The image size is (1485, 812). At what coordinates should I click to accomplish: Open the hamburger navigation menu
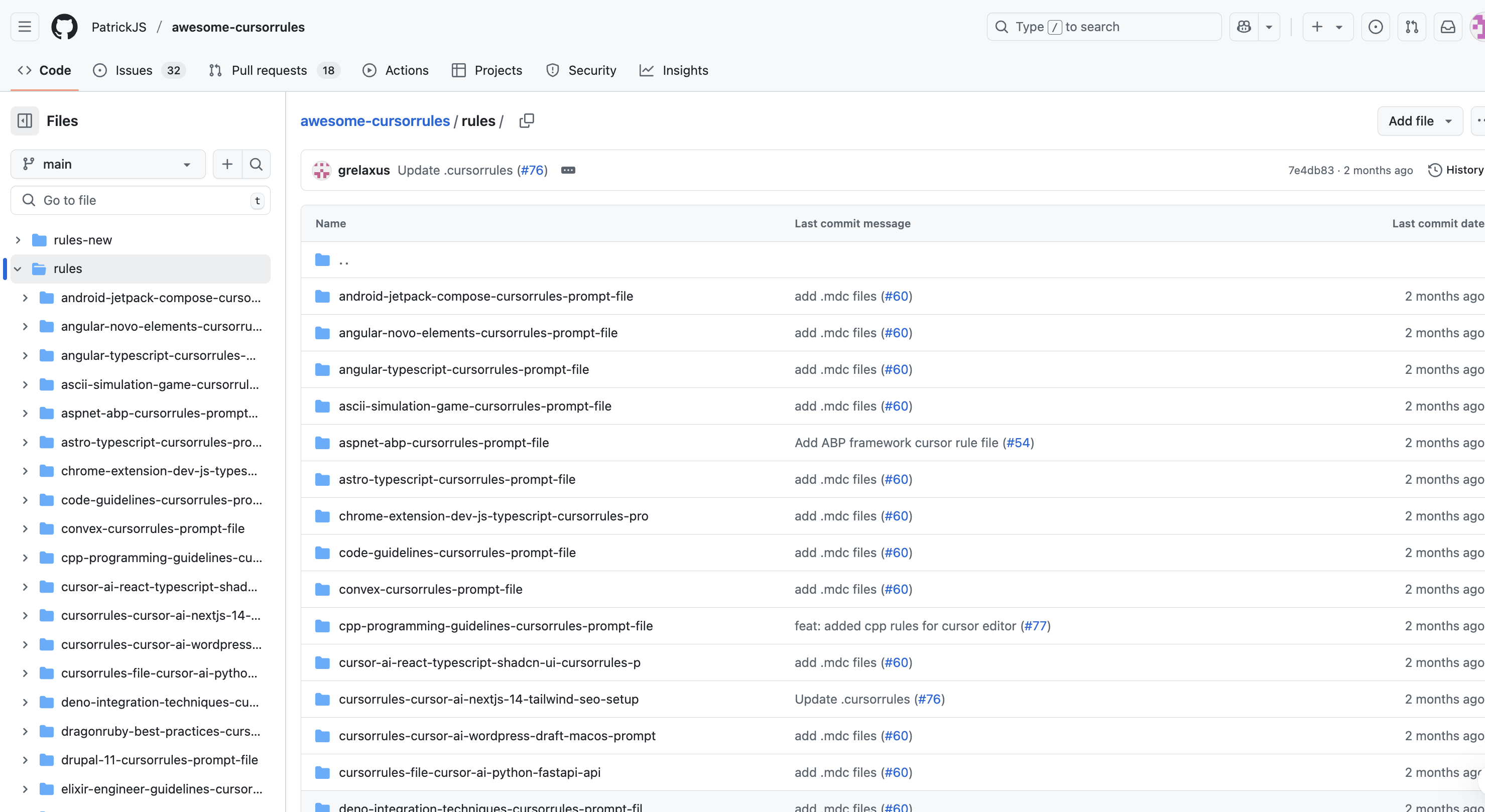click(25, 27)
